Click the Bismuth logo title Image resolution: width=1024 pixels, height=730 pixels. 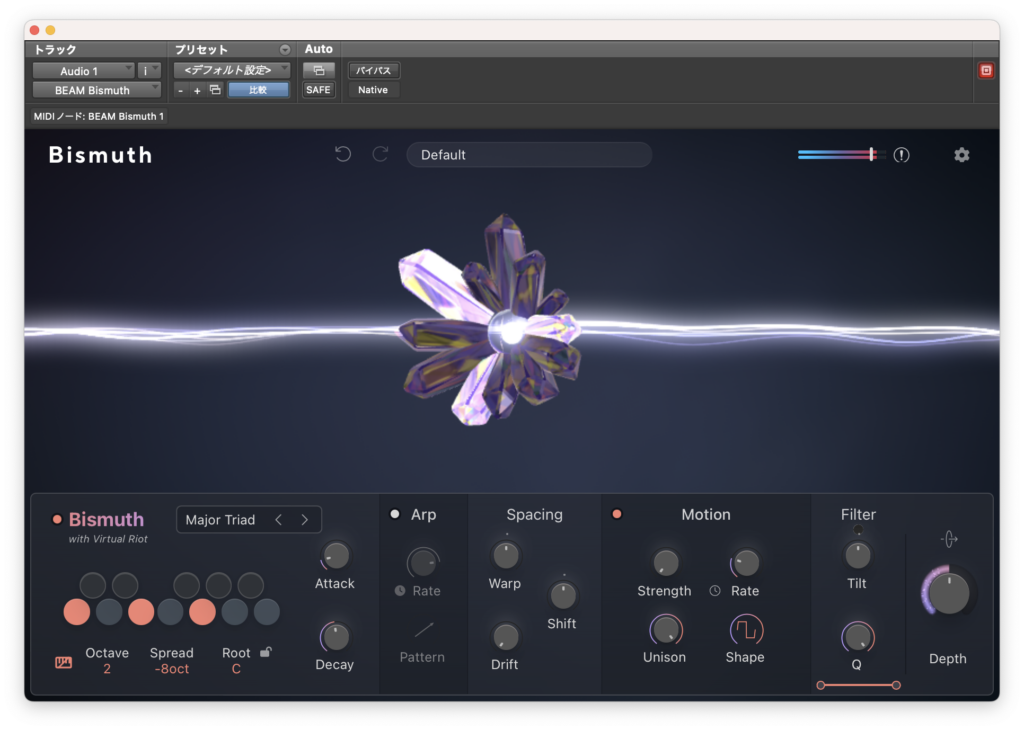(x=101, y=155)
